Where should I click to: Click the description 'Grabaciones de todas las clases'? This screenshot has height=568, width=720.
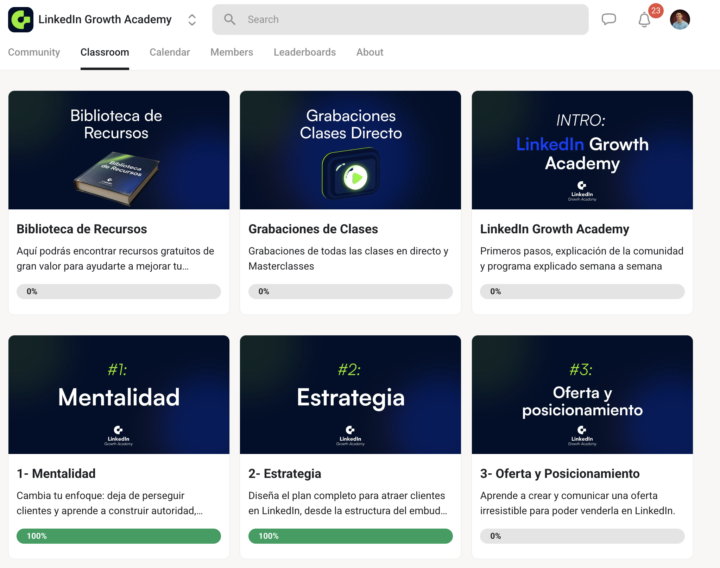click(x=349, y=259)
